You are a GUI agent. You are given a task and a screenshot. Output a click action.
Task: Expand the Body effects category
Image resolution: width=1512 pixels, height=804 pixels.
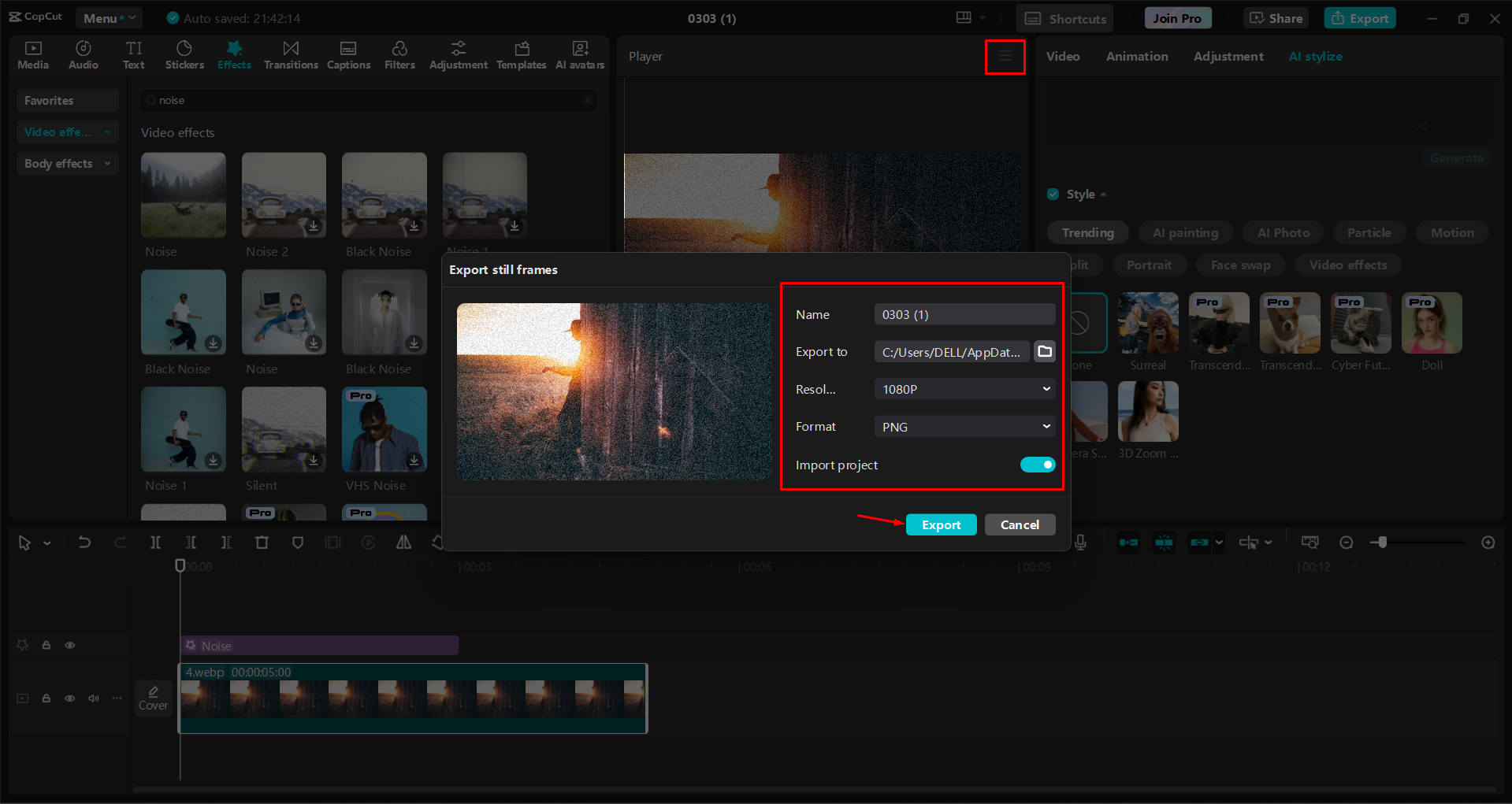[67, 163]
